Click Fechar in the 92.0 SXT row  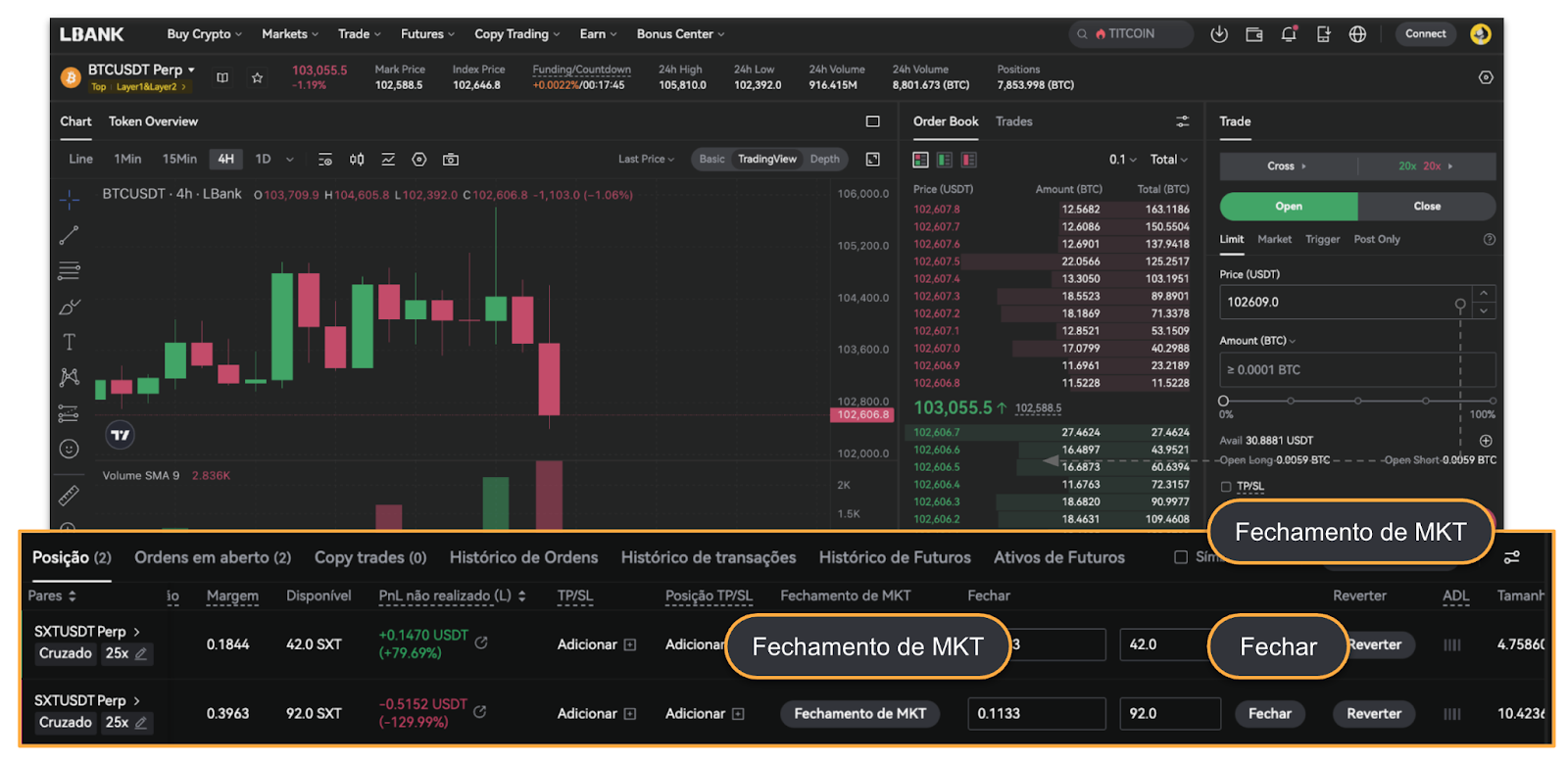click(1270, 714)
